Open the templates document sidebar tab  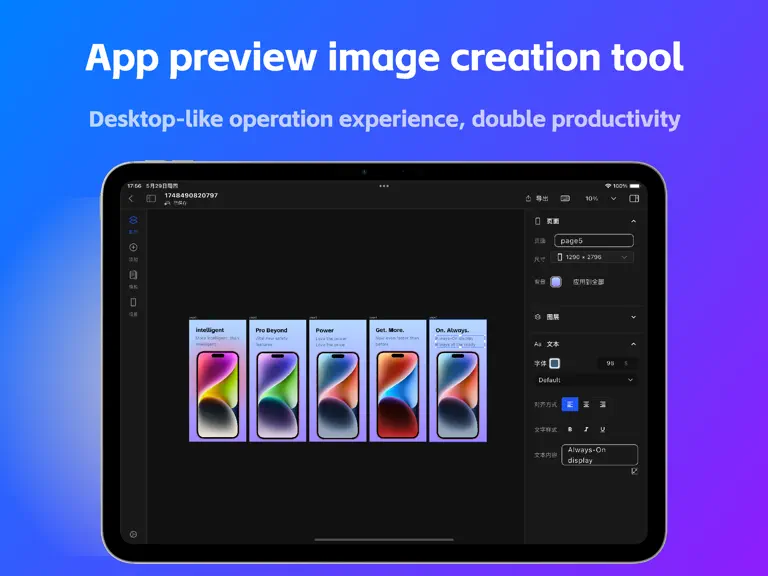point(133,279)
